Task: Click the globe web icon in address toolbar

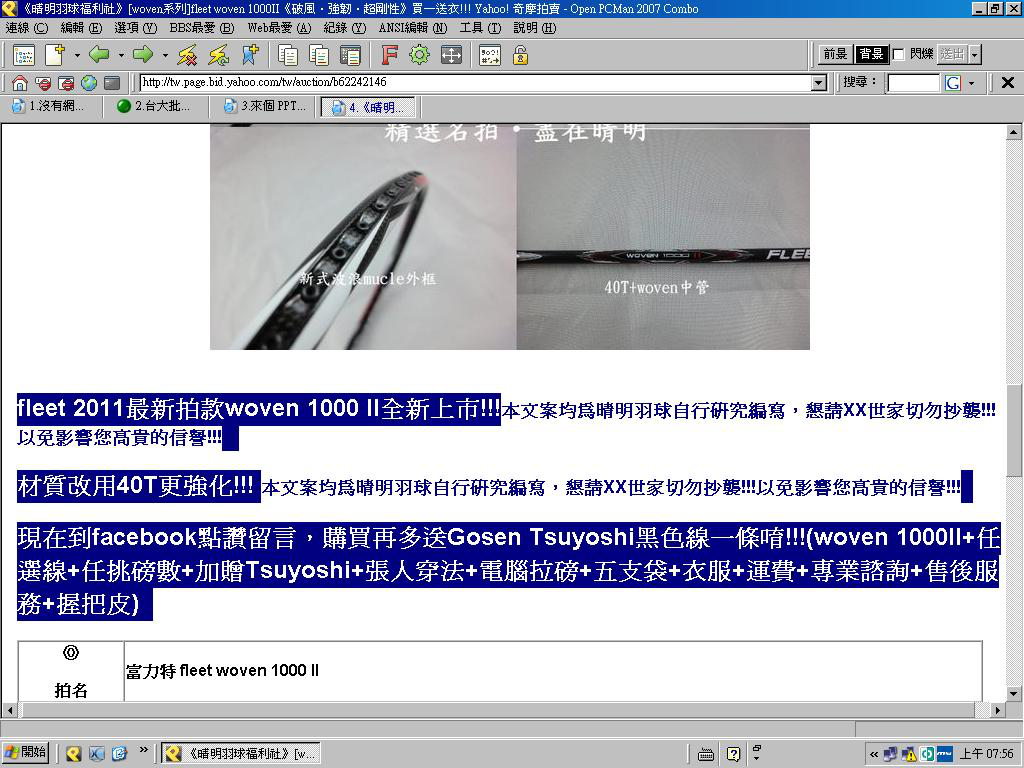Action: (89, 83)
